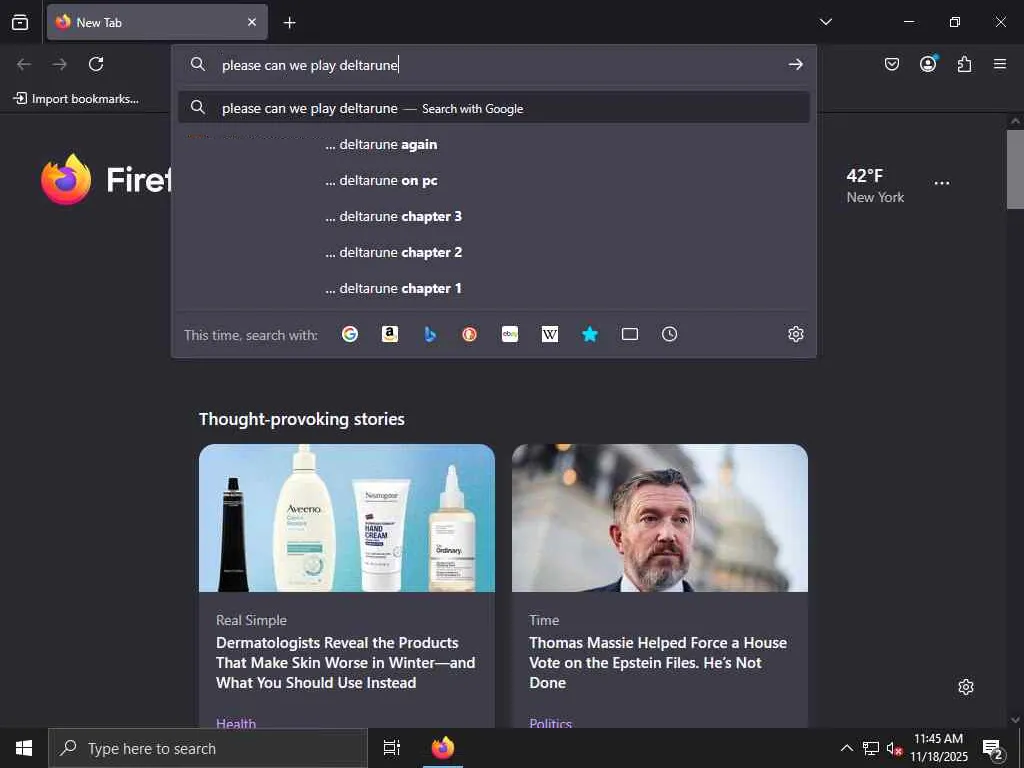Image resolution: width=1024 pixels, height=768 pixels.
Task: Select suggestion deltarune chapter 3
Action: click(494, 216)
